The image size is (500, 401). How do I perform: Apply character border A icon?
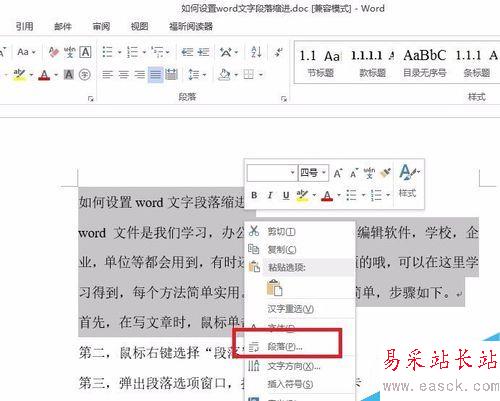(85, 52)
